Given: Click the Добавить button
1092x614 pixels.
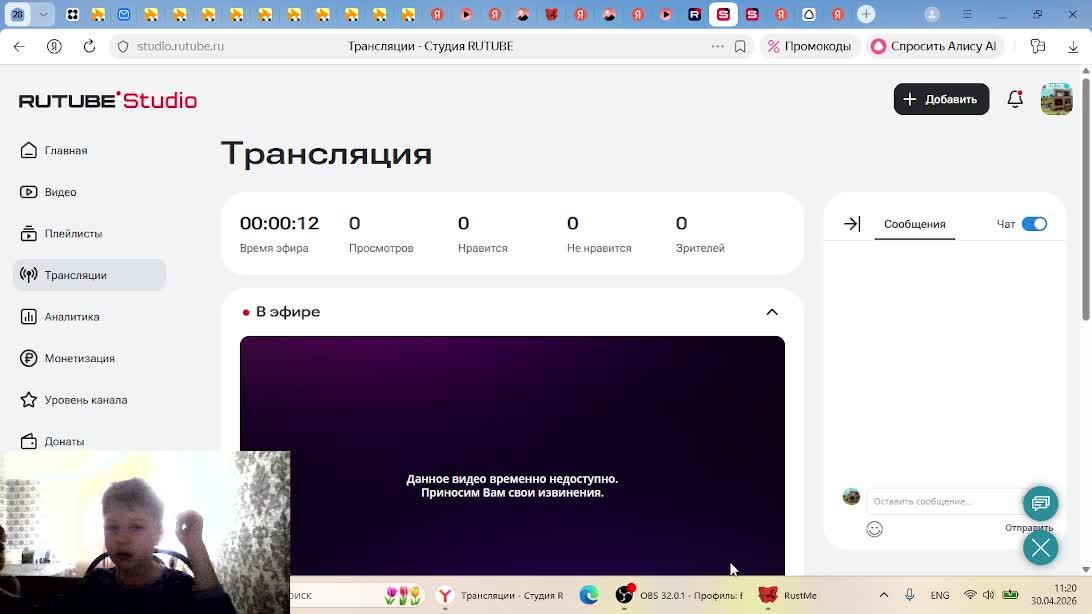Looking at the screenshot, I should pyautogui.click(x=941, y=99).
